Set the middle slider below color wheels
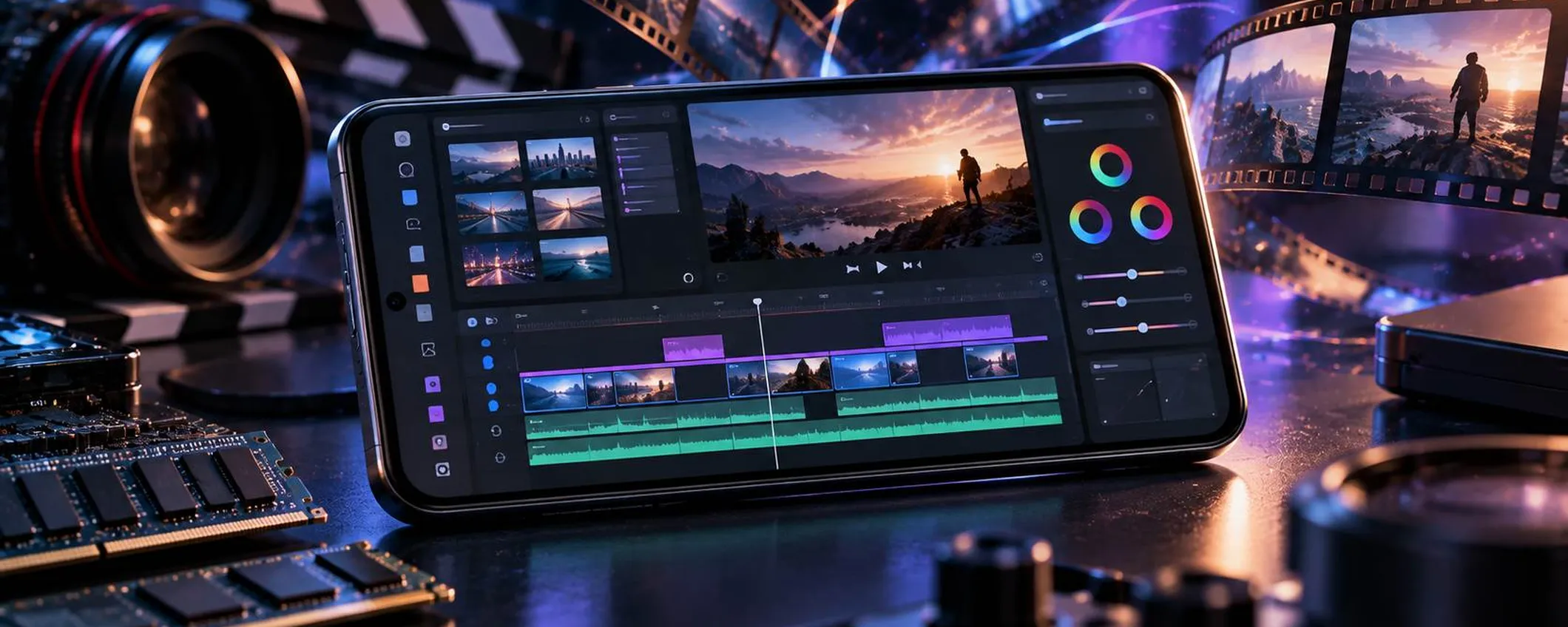This screenshot has height=627, width=1568. 1122,302
